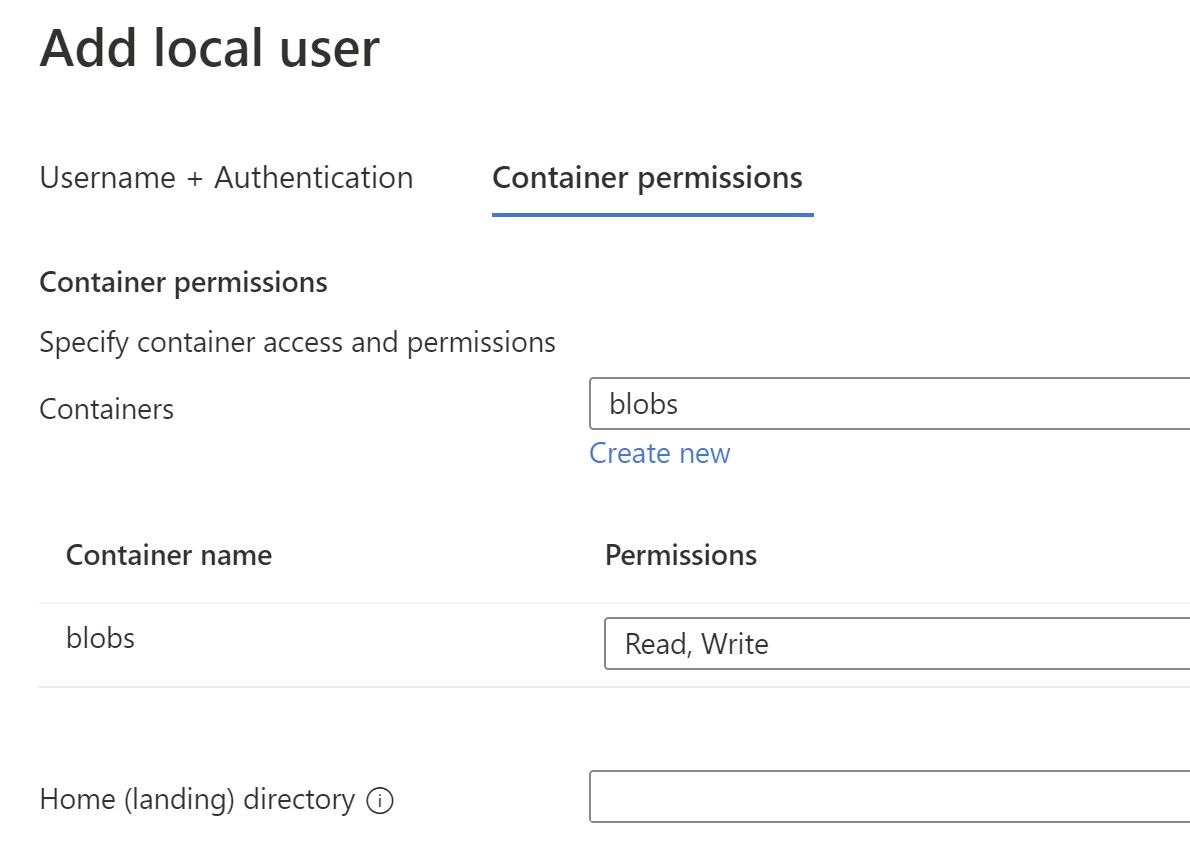
Task: Click the Permissions column header
Action: click(680, 555)
